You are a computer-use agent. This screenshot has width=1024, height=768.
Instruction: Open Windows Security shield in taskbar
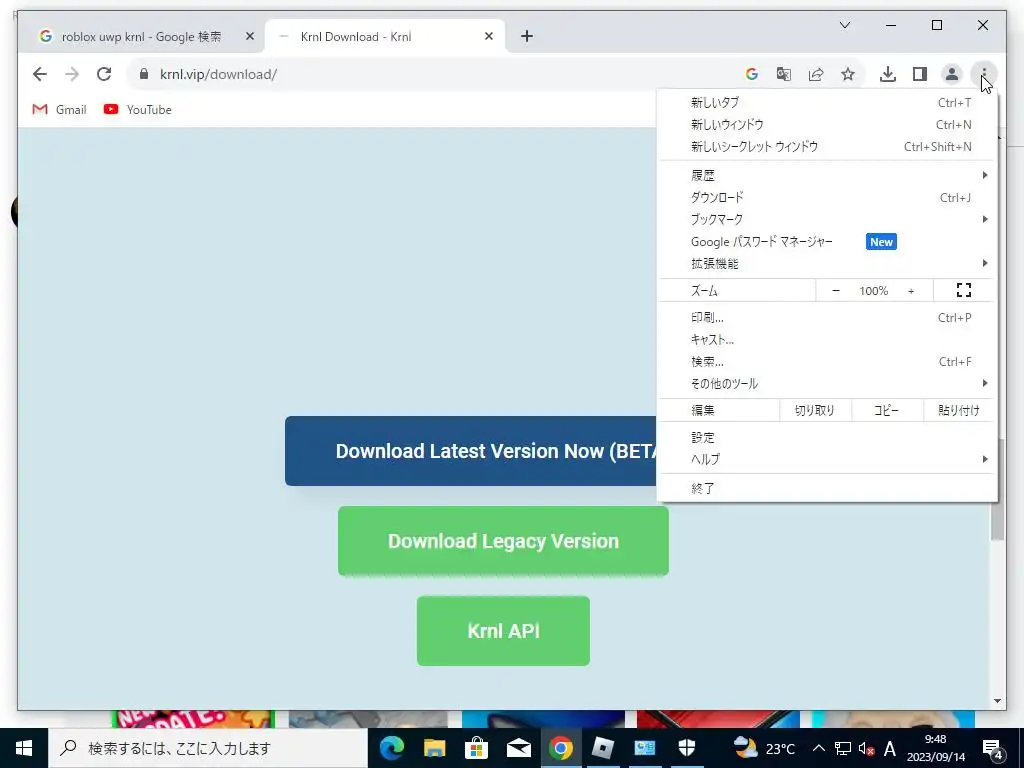click(x=686, y=748)
